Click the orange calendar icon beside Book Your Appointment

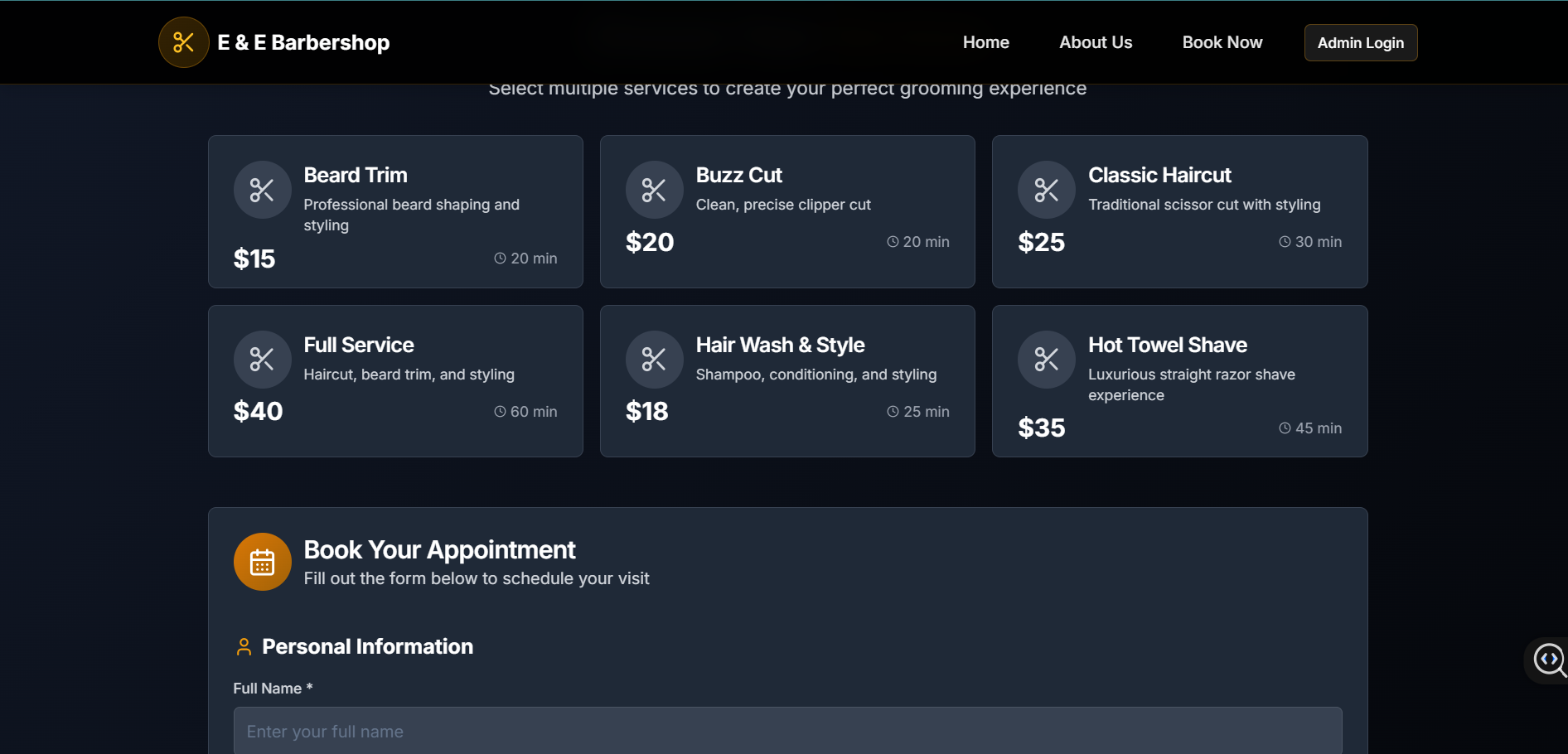(x=262, y=562)
